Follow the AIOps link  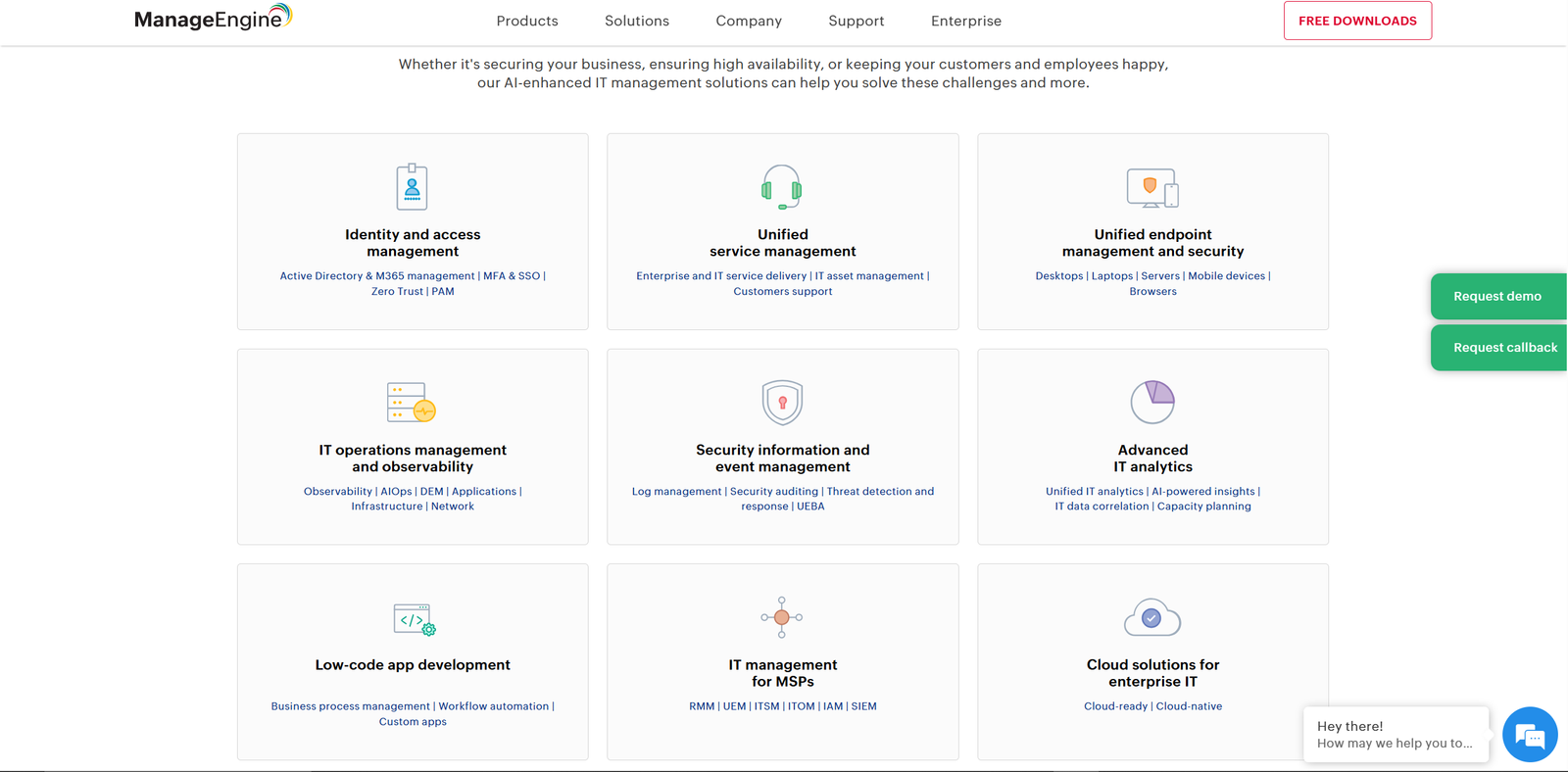click(396, 492)
